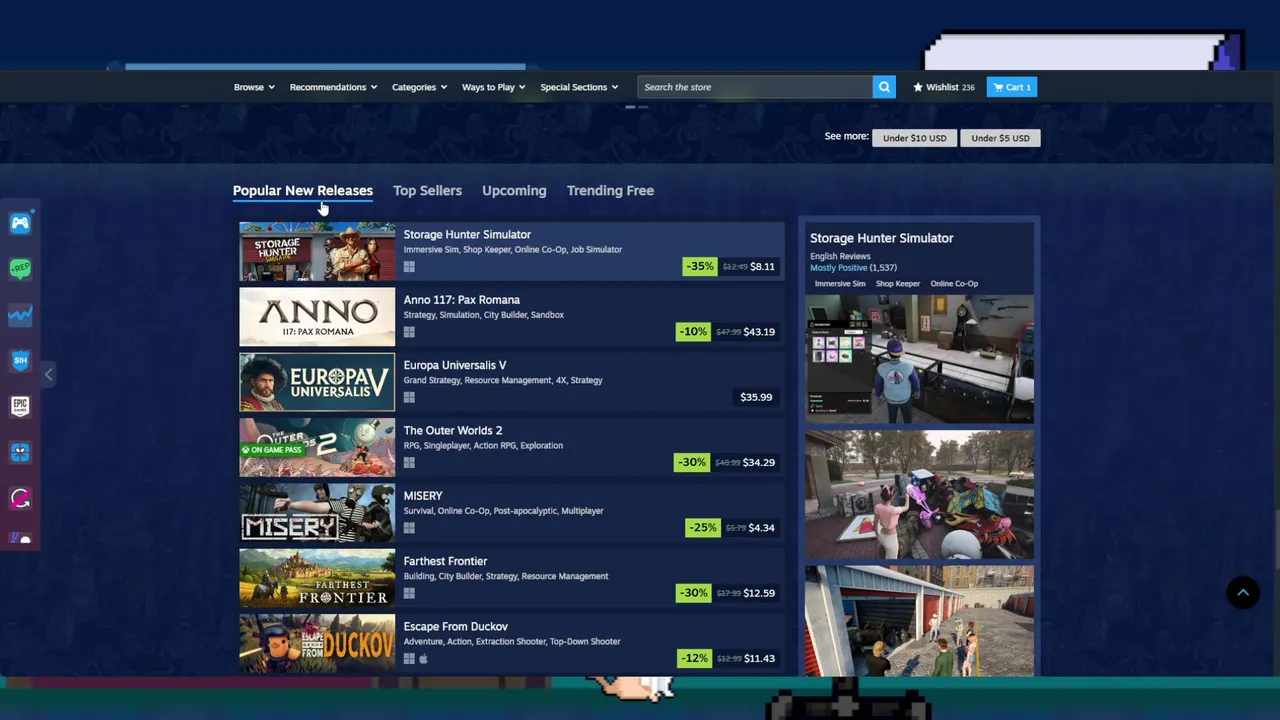Click the -12% Escape From Duckov badge
Image resolution: width=1280 pixels, height=720 pixels.
pos(693,658)
